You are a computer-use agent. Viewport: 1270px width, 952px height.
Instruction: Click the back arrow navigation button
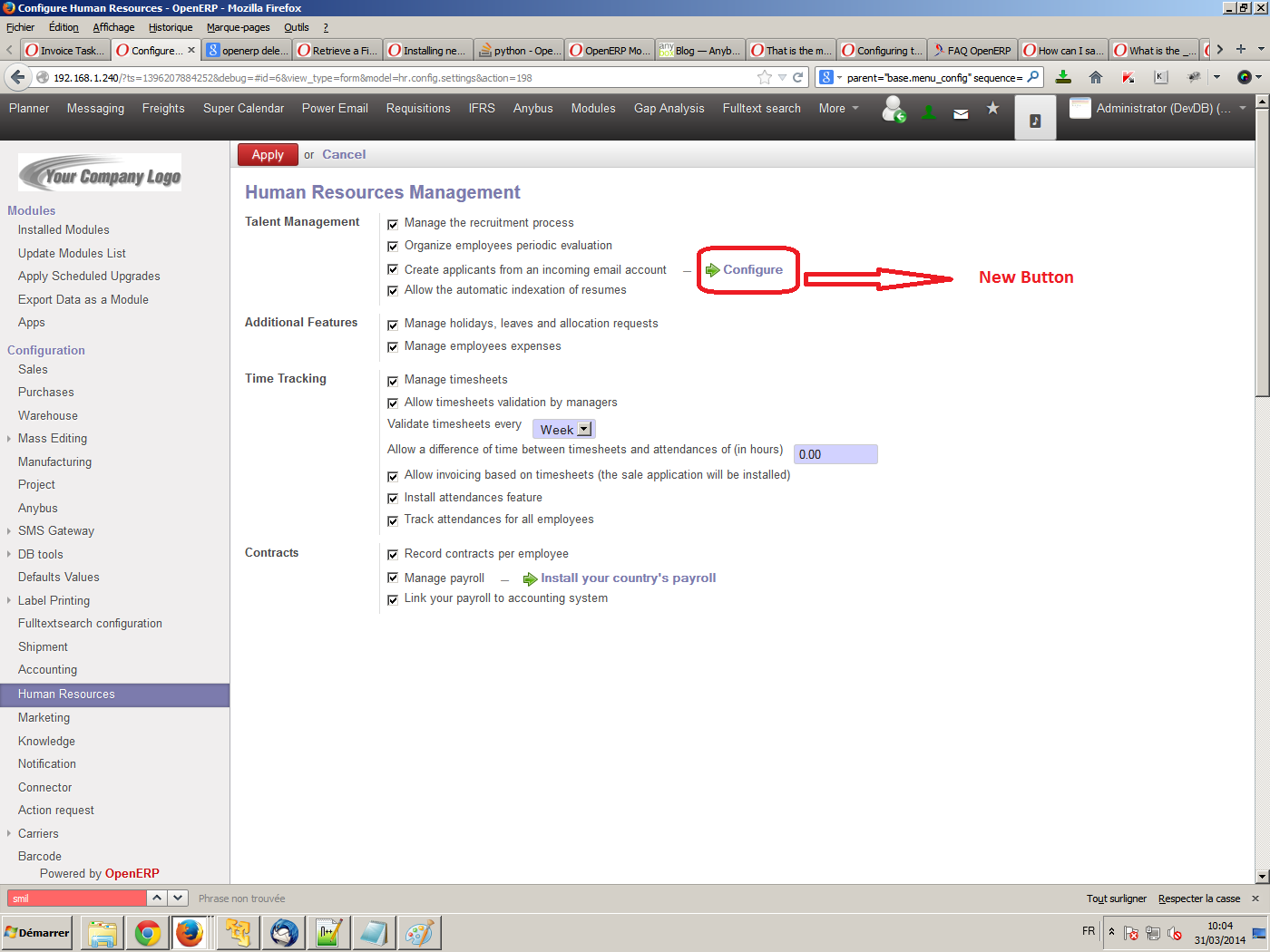(17, 77)
